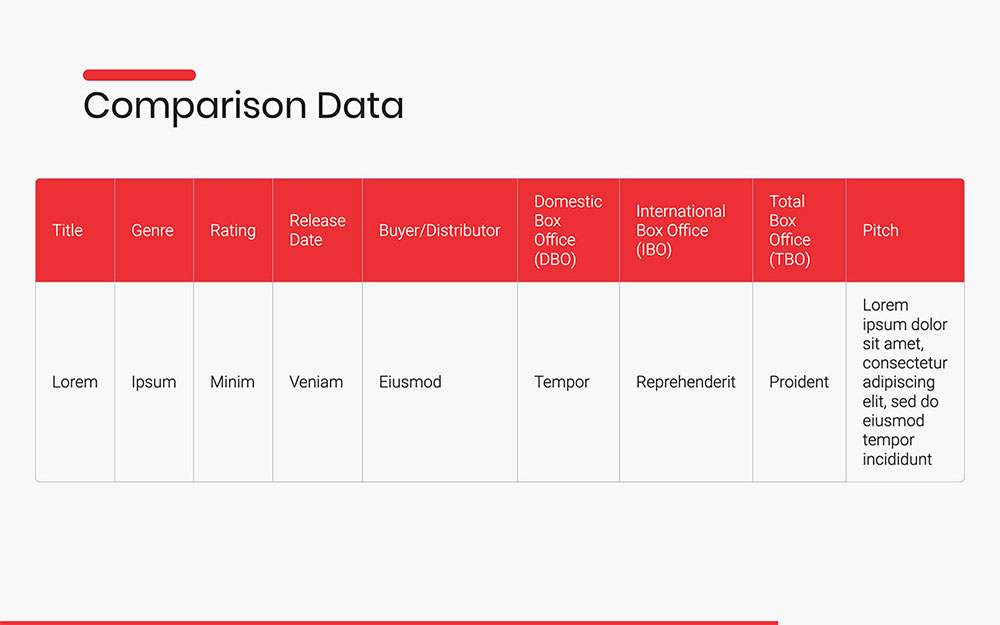The image size is (1000, 625).
Task: Select the Minim rating cell
Action: 232,382
